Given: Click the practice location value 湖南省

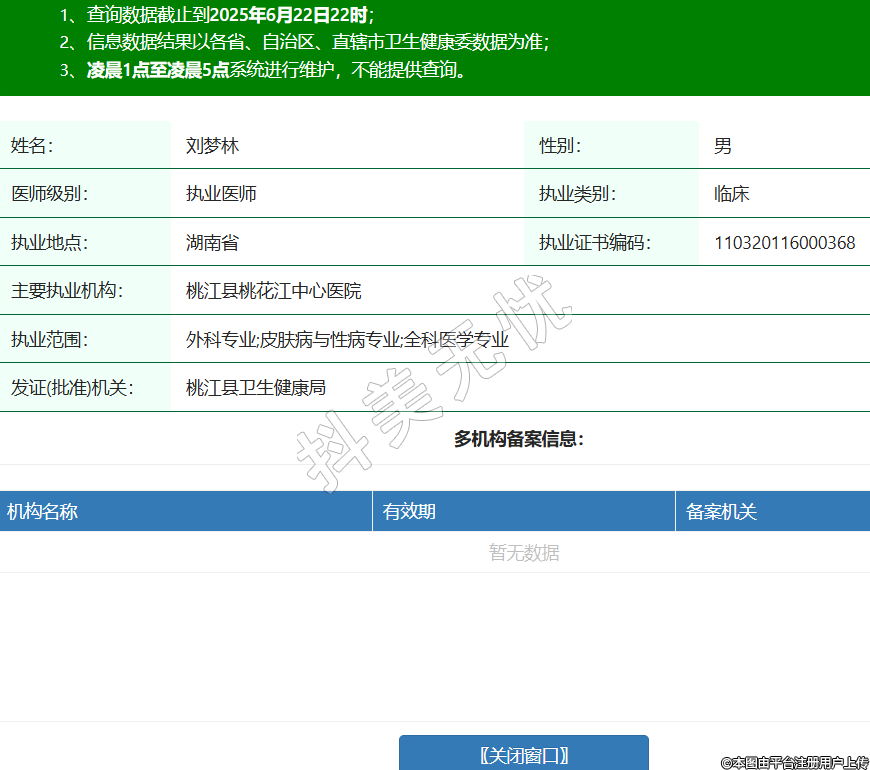Looking at the screenshot, I should (212, 243).
